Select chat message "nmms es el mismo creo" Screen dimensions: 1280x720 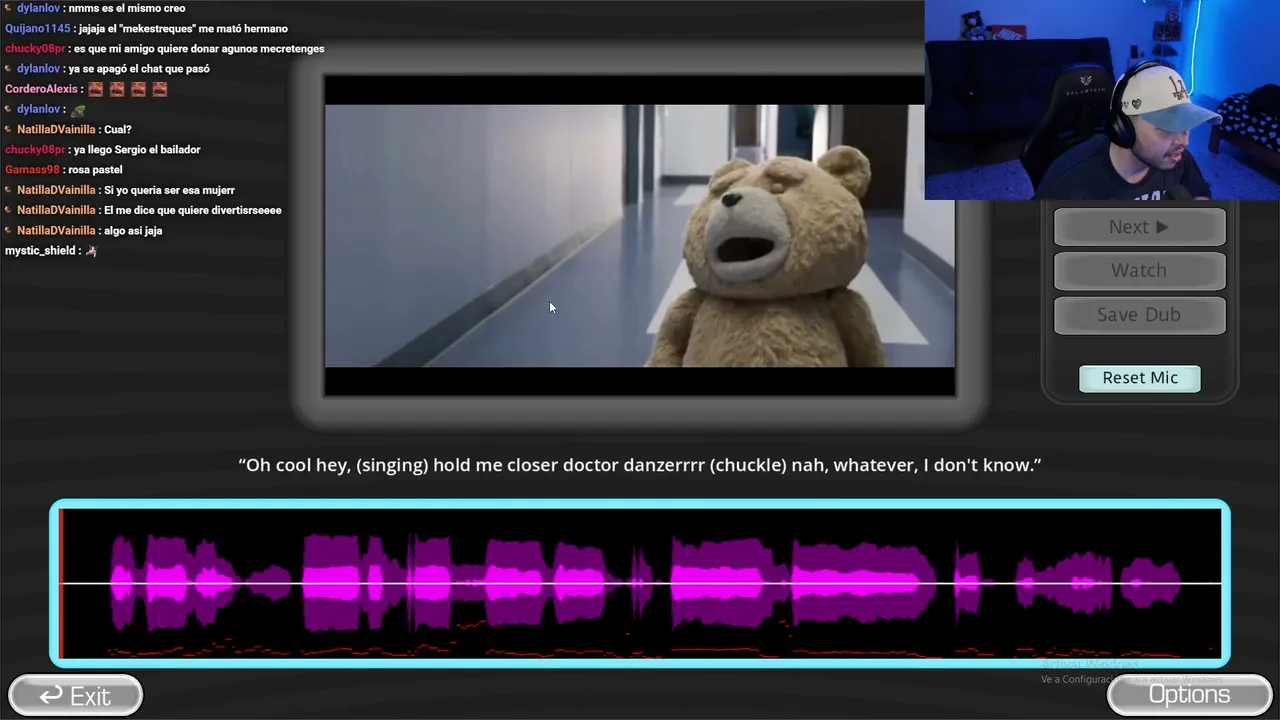tap(127, 8)
